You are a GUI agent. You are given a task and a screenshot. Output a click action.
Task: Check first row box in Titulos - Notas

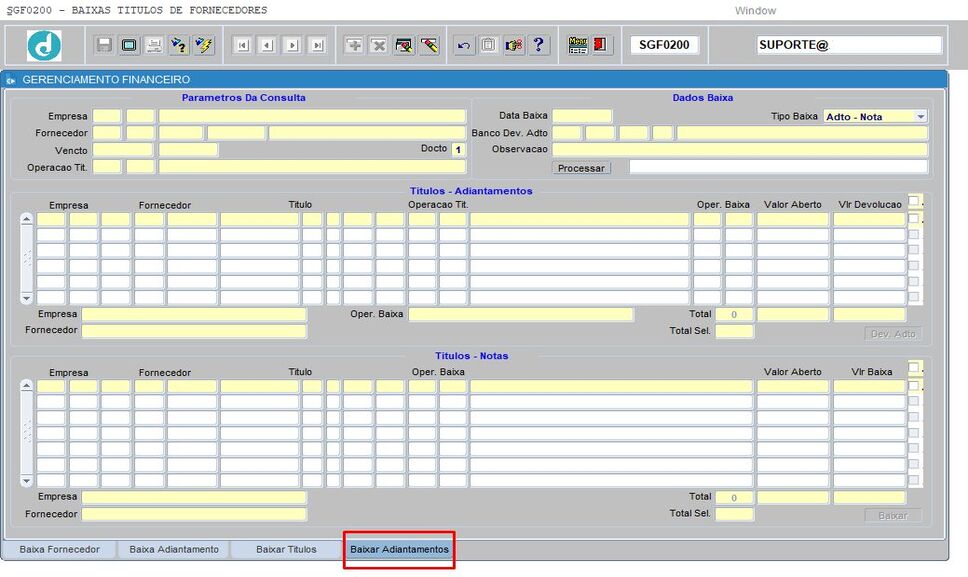point(914,386)
